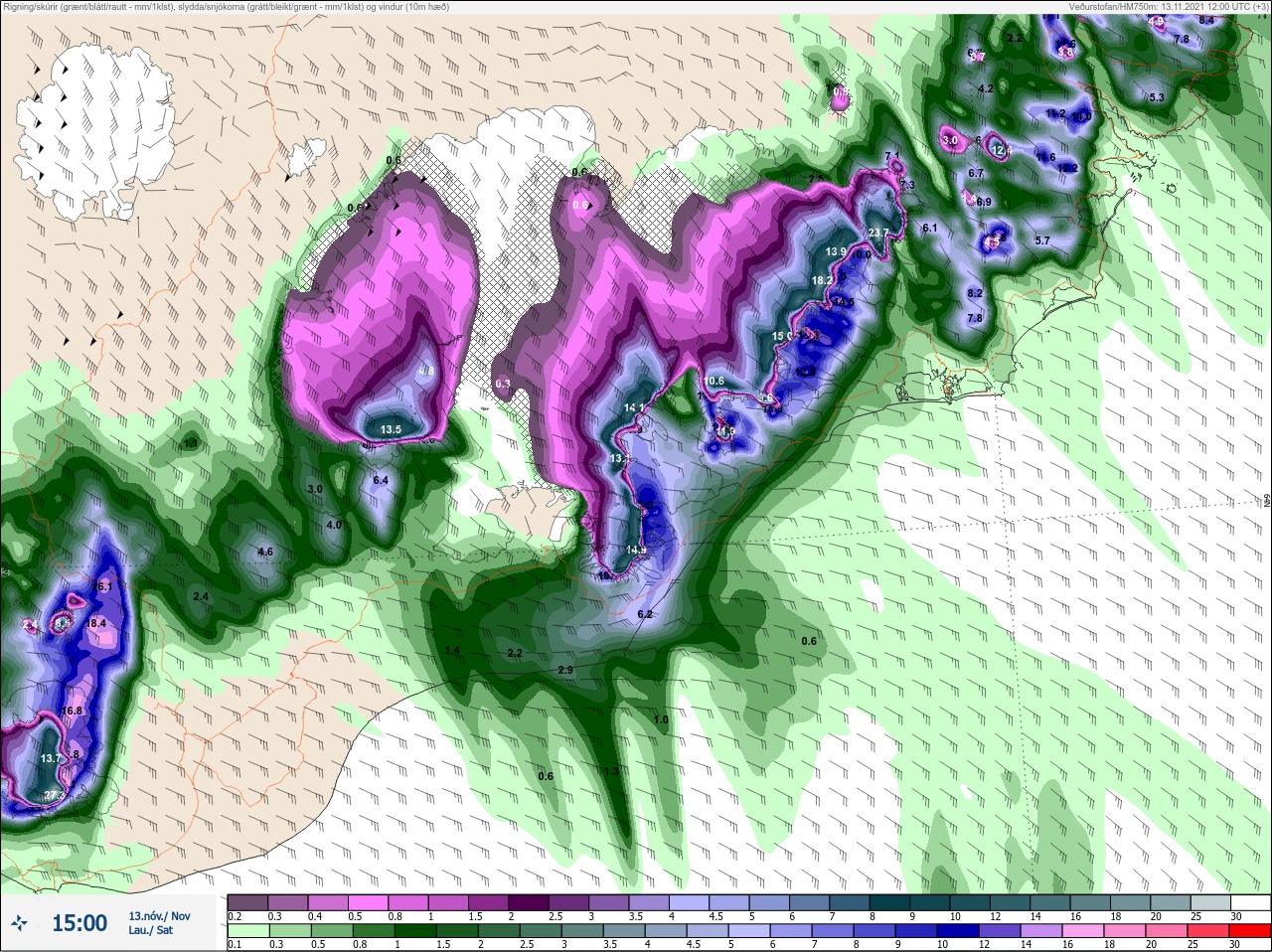This screenshot has width=1272, height=952.
Task: Select top legend row swatch labeled 4.5
Action: pyautogui.click(x=729, y=903)
